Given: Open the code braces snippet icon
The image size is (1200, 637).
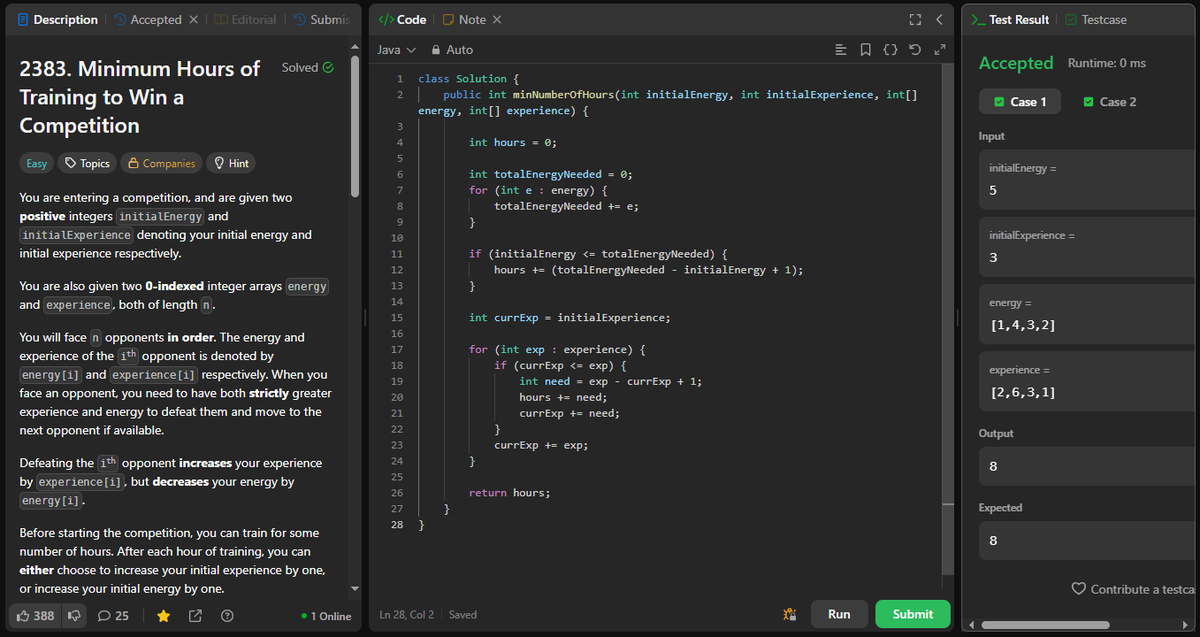Looking at the screenshot, I should 890,49.
